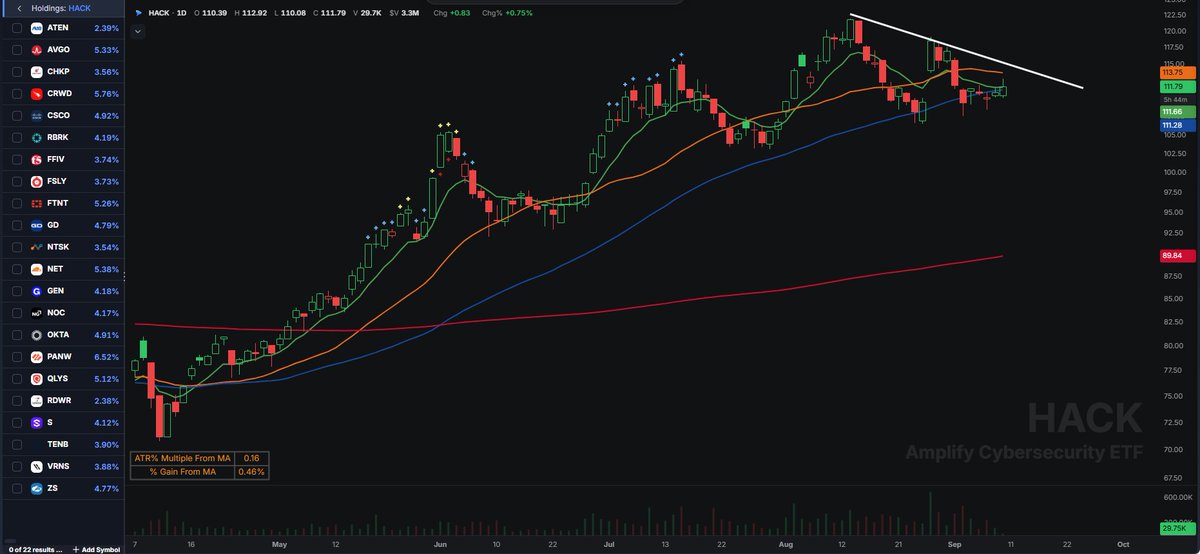This screenshot has height=554, width=1200.
Task: Tick the checkbox for CHKP
Action: (x=16, y=72)
